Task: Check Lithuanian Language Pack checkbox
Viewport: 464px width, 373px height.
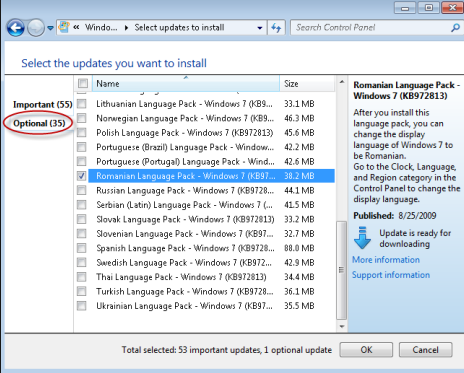Action: [x=81, y=104]
